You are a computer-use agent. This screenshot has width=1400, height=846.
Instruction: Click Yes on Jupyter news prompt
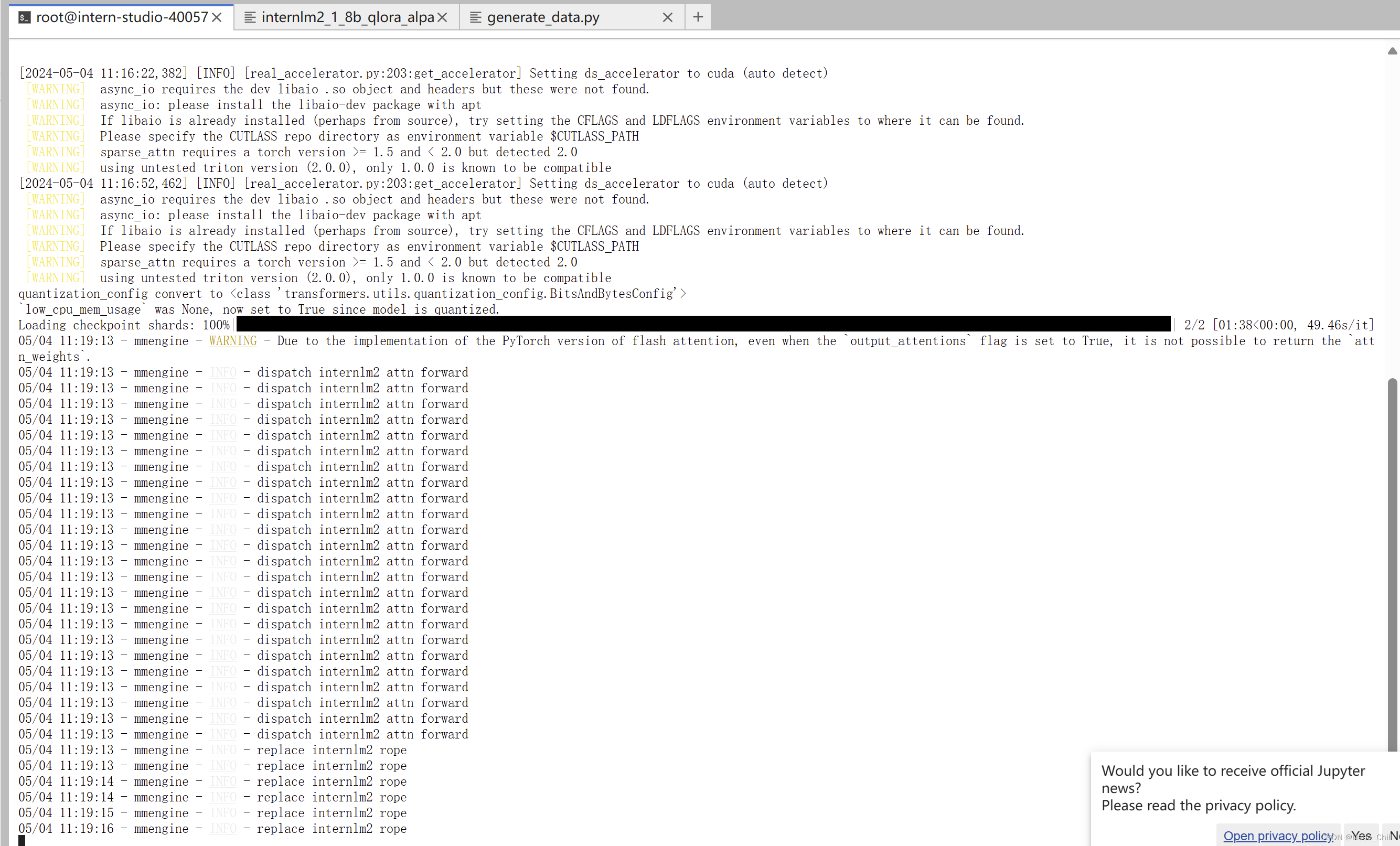click(1361, 836)
